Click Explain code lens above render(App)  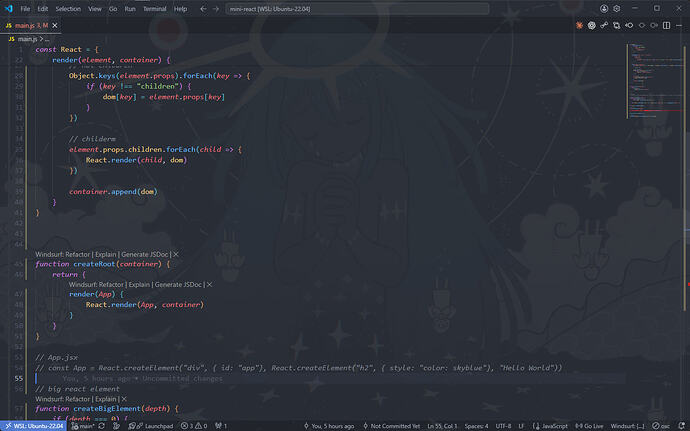point(139,285)
